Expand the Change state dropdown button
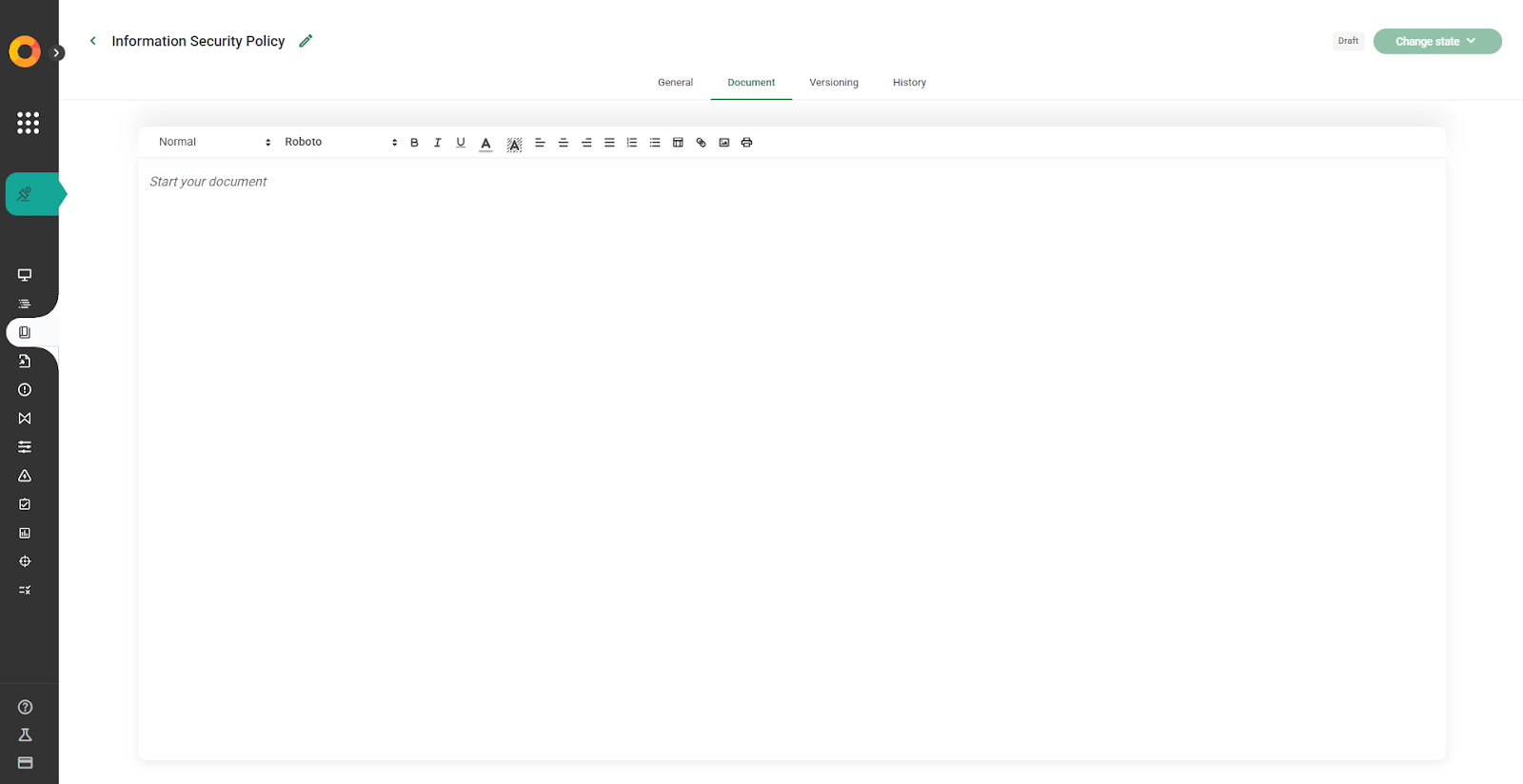Screen dimensions: 1523x784 pyautogui.click(x=1436, y=41)
